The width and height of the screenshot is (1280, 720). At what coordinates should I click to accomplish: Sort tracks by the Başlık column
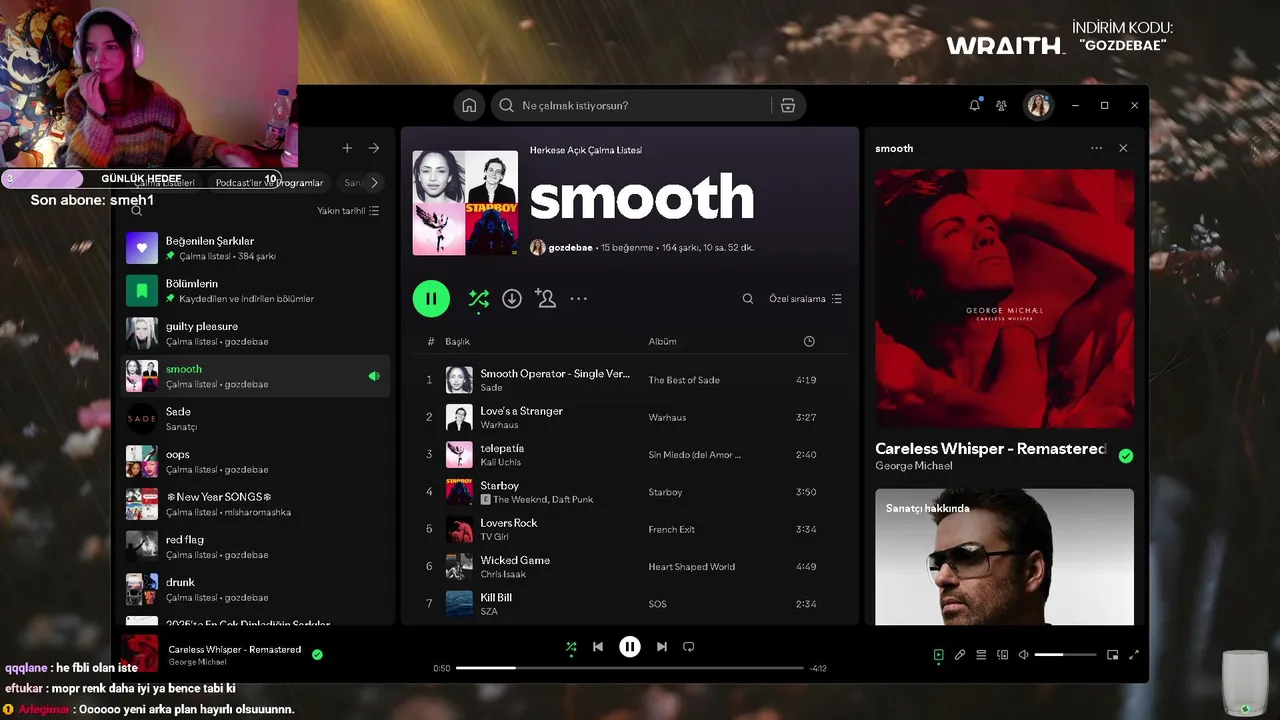457,341
